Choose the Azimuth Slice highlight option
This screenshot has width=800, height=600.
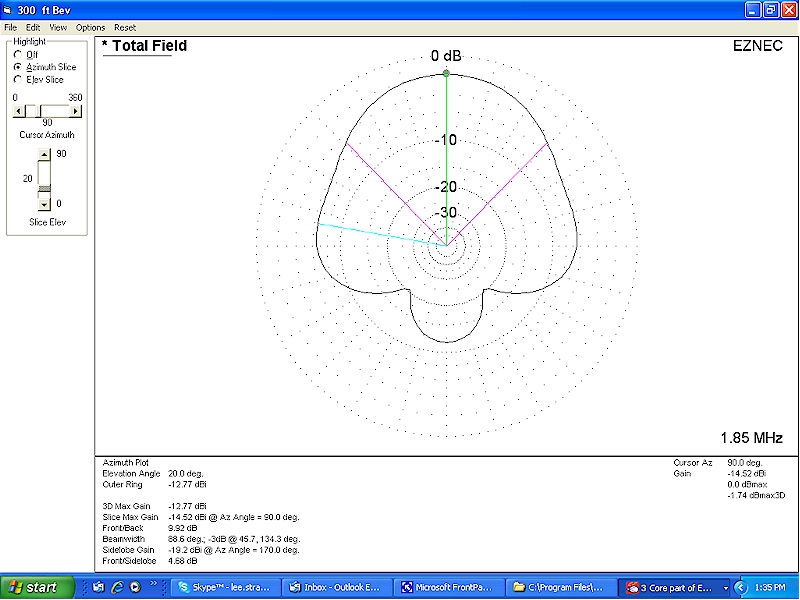pyautogui.click(x=17, y=67)
